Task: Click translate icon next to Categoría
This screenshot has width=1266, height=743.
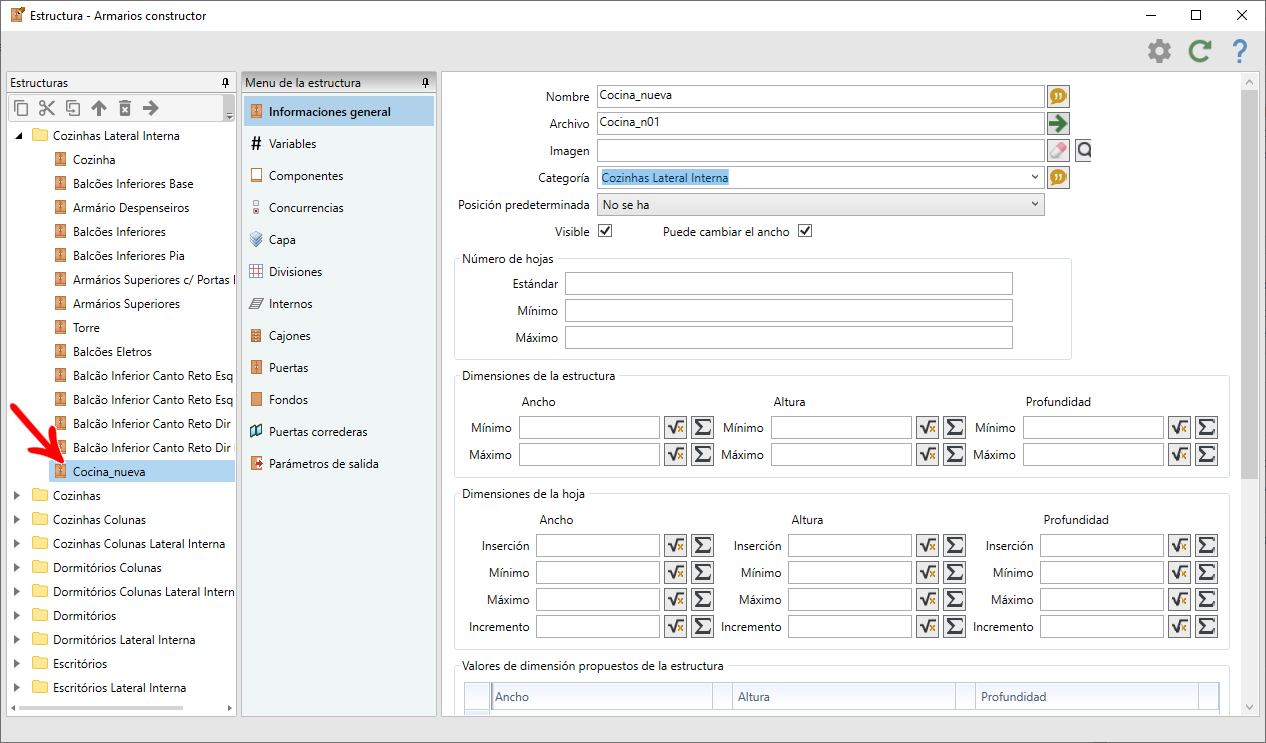Action: coord(1058,177)
